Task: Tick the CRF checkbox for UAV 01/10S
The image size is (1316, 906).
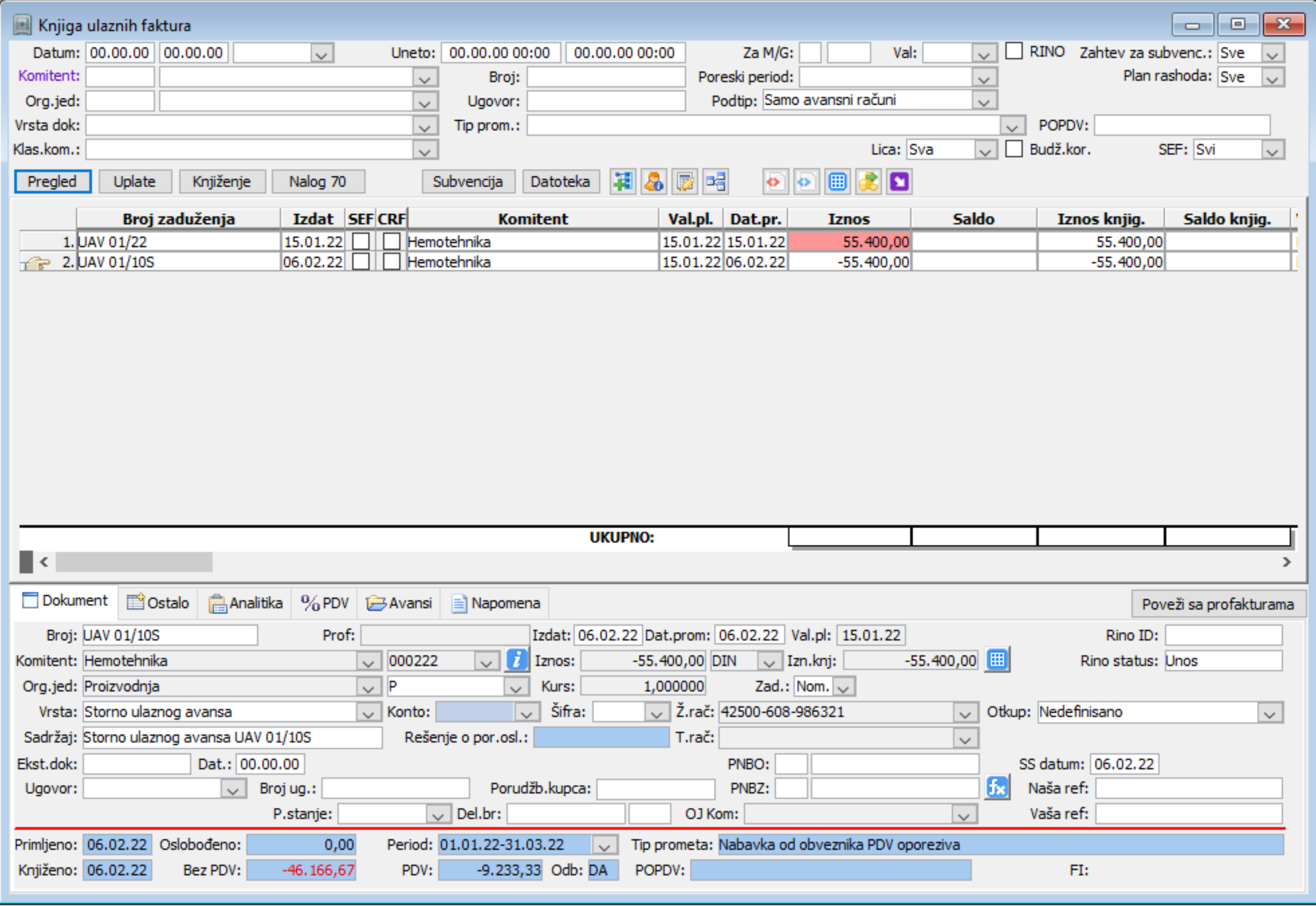Action: [x=392, y=262]
